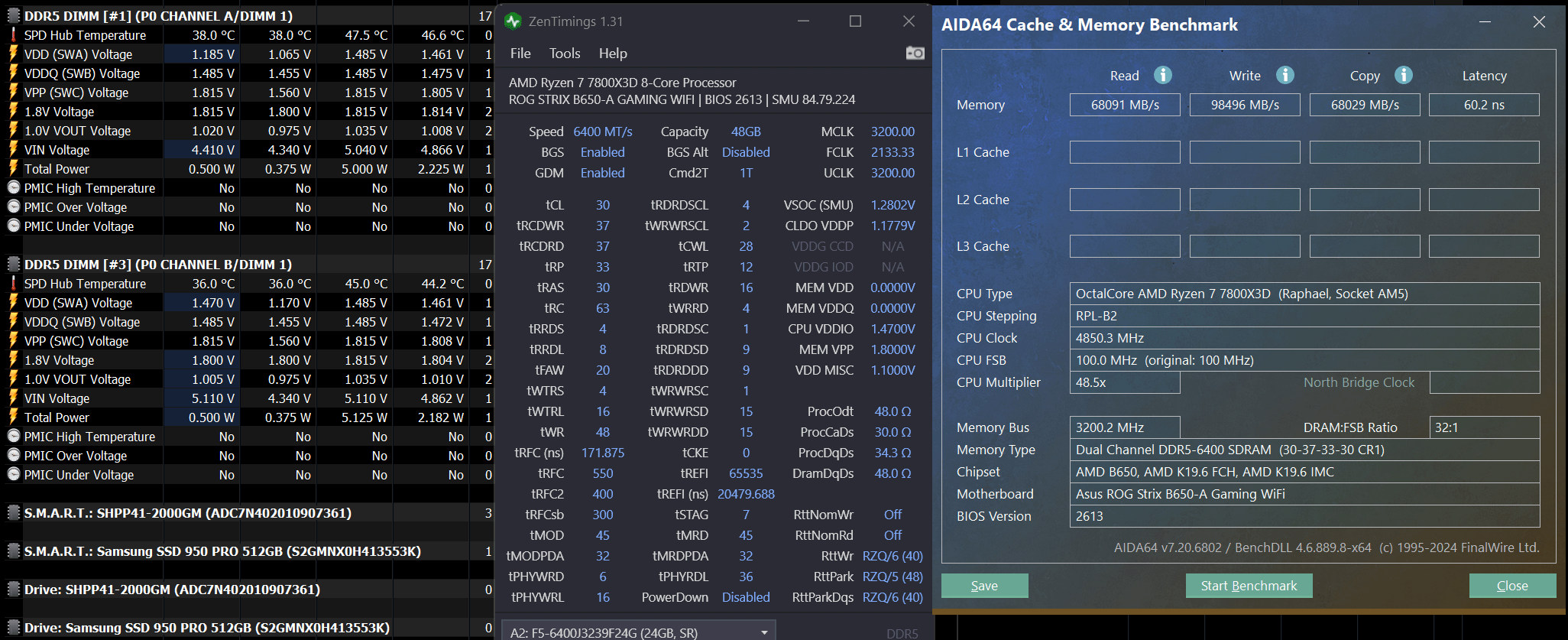
Task: Click the "Latency" column header in AIDA64
Action: point(1484,76)
